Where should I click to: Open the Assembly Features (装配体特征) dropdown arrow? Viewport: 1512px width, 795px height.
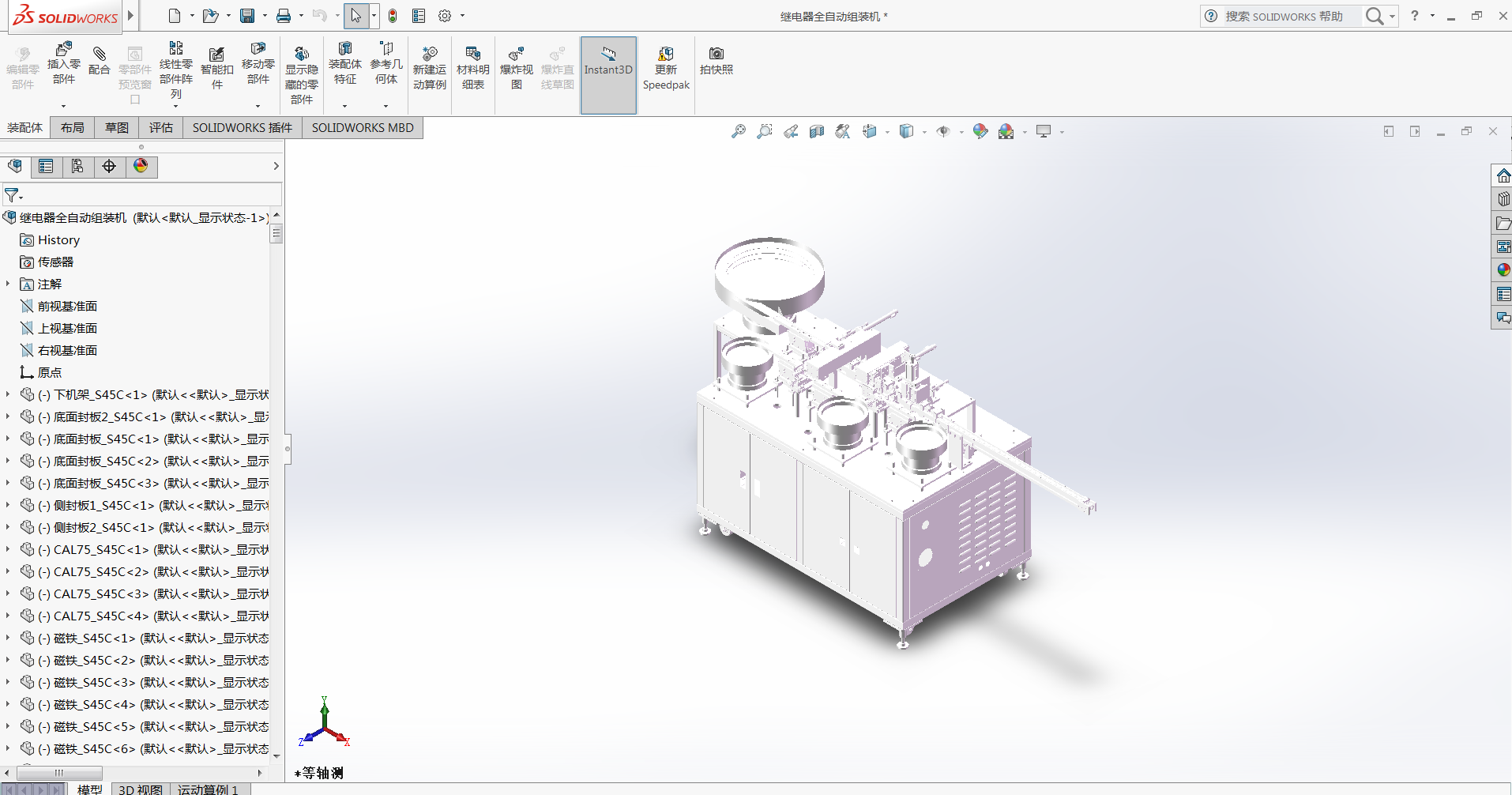tap(345, 105)
